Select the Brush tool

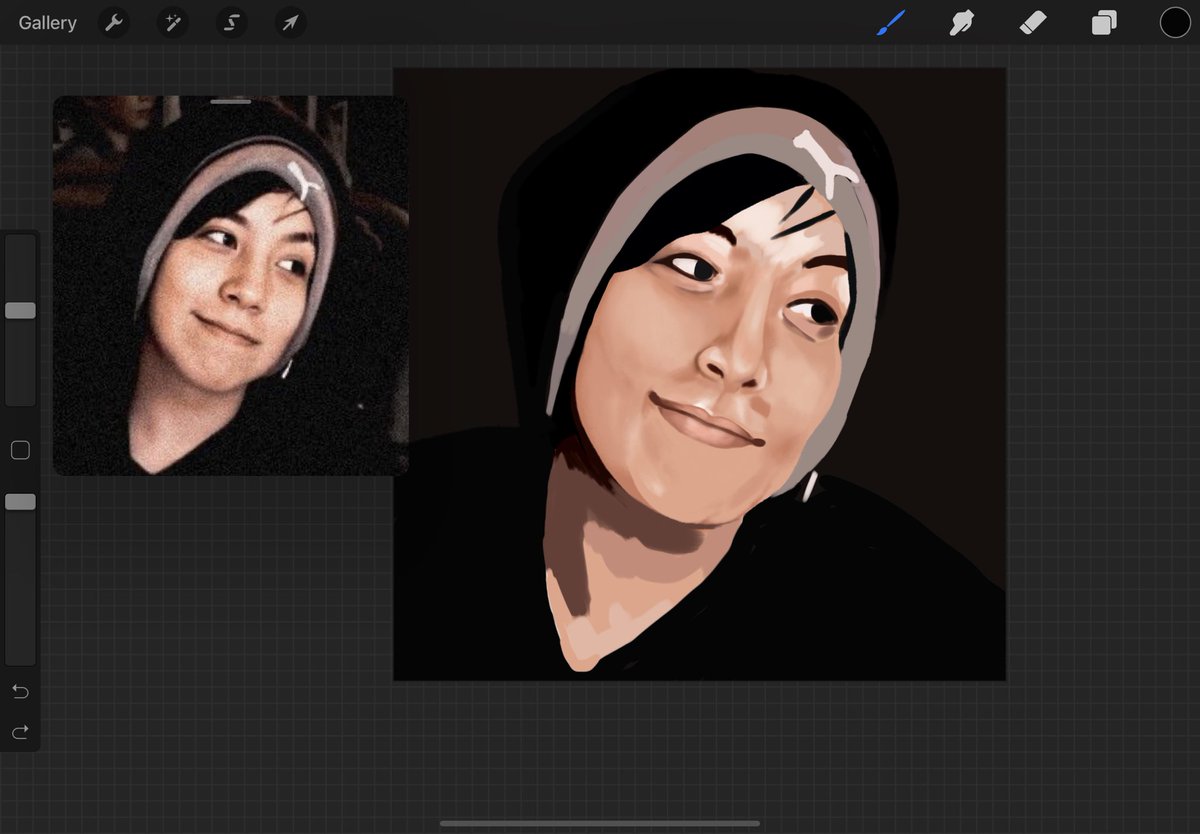(x=891, y=22)
